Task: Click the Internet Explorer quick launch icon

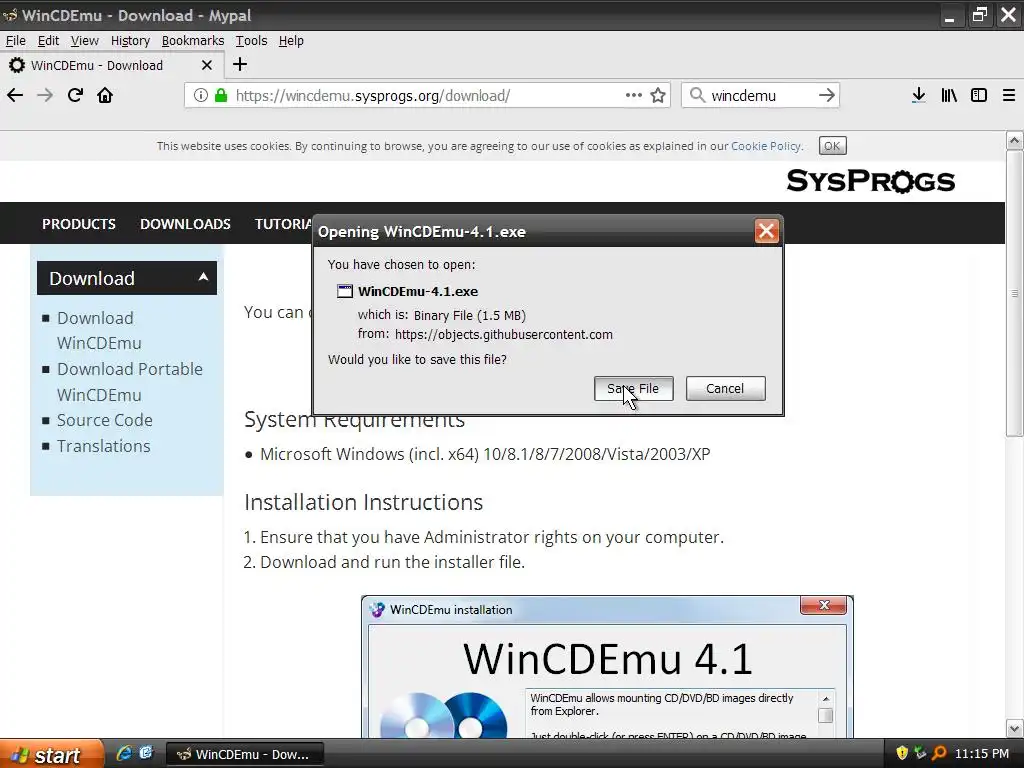Action: click(x=123, y=753)
